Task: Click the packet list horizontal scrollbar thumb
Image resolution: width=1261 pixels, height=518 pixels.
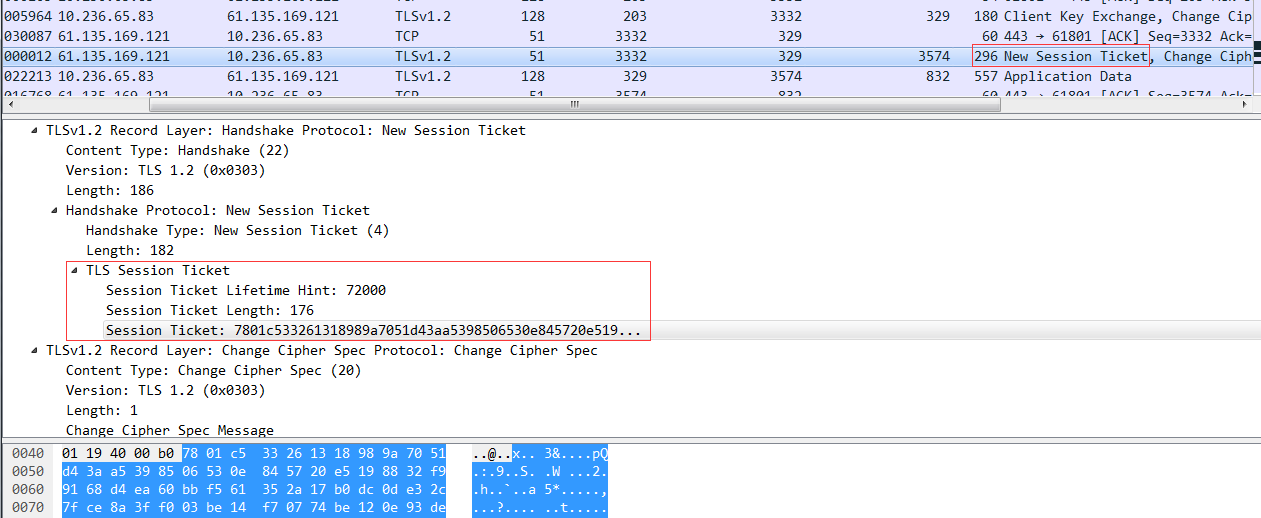Action: [574, 104]
